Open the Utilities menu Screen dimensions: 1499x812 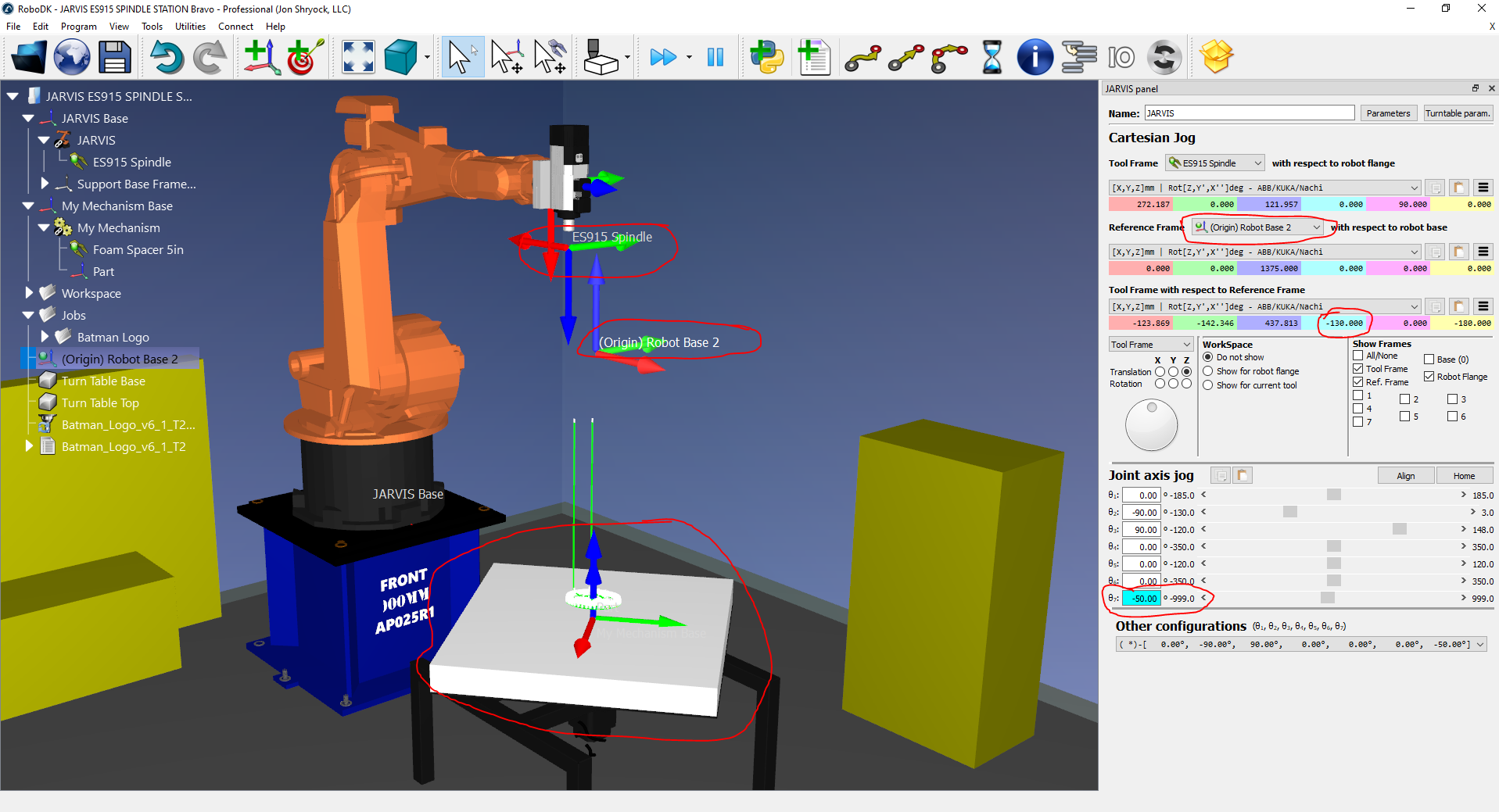(x=190, y=27)
